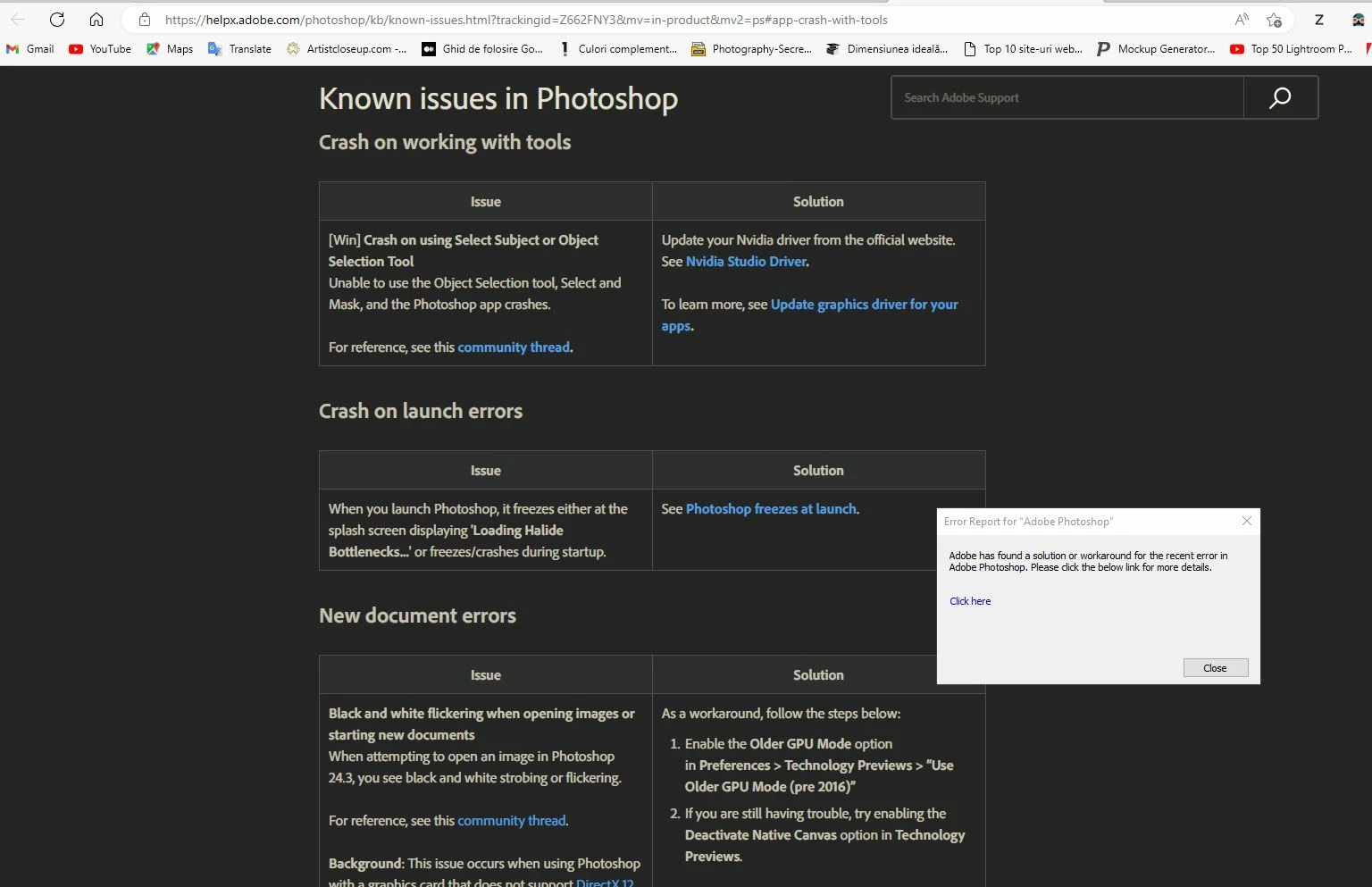The height and width of the screenshot is (887, 1372).
Task: Focus the Search Adobe Support field
Action: tap(1067, 97)
